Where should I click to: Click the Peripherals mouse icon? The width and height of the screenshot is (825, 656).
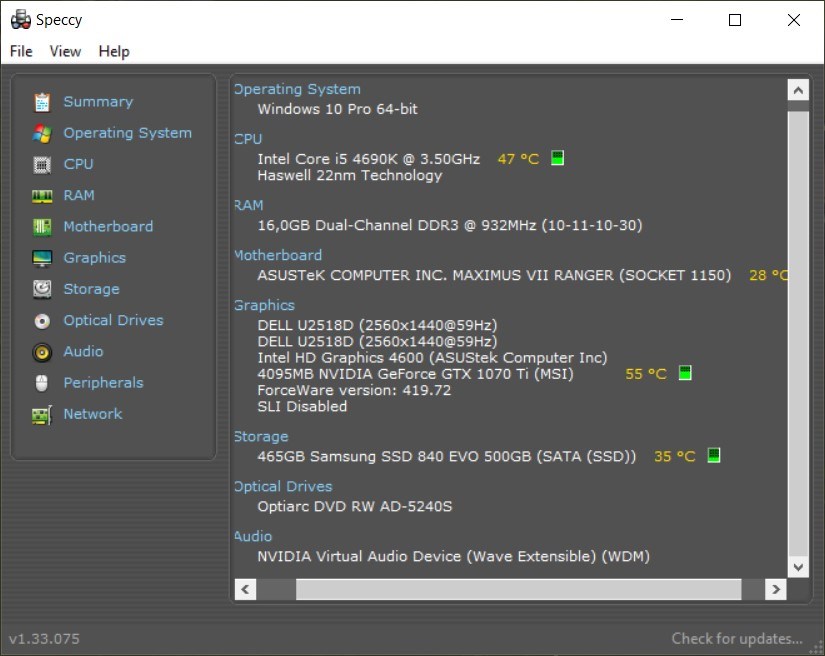(42, 383)
